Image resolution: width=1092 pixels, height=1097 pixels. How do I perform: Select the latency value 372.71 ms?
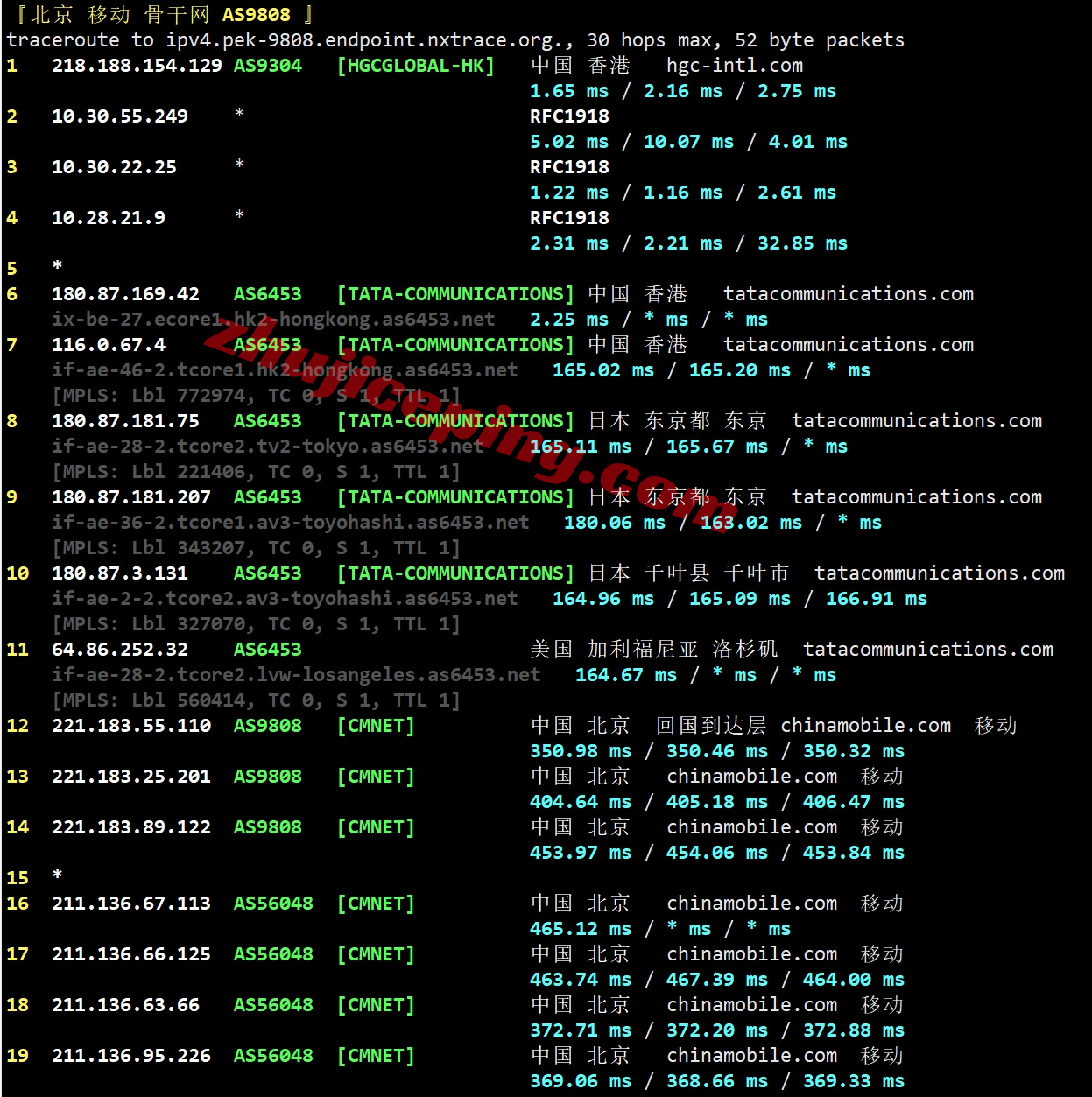[581, 1030]
